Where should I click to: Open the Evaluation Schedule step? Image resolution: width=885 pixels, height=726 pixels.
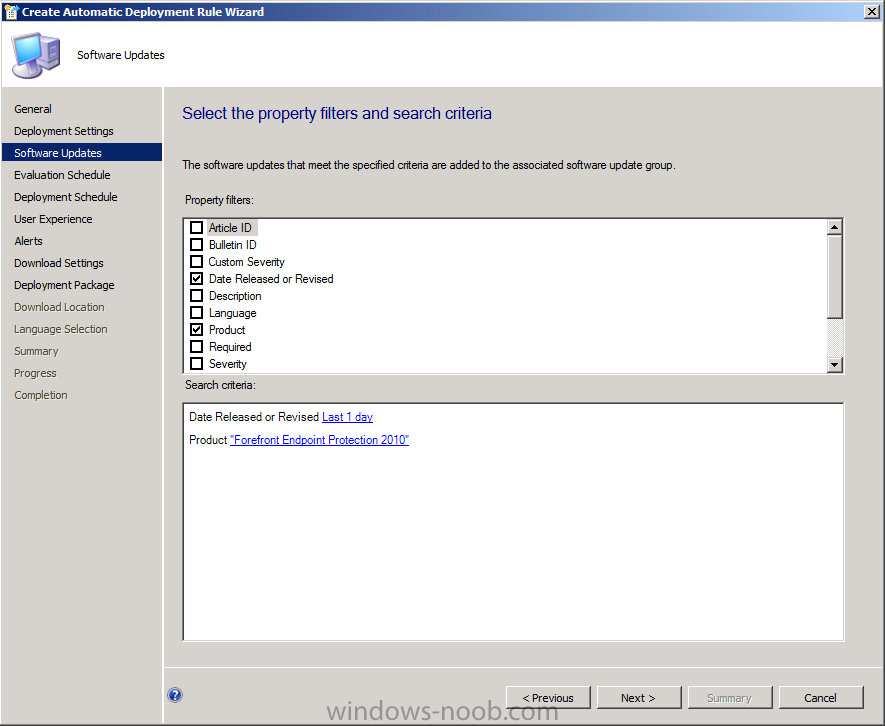[62, 175]
